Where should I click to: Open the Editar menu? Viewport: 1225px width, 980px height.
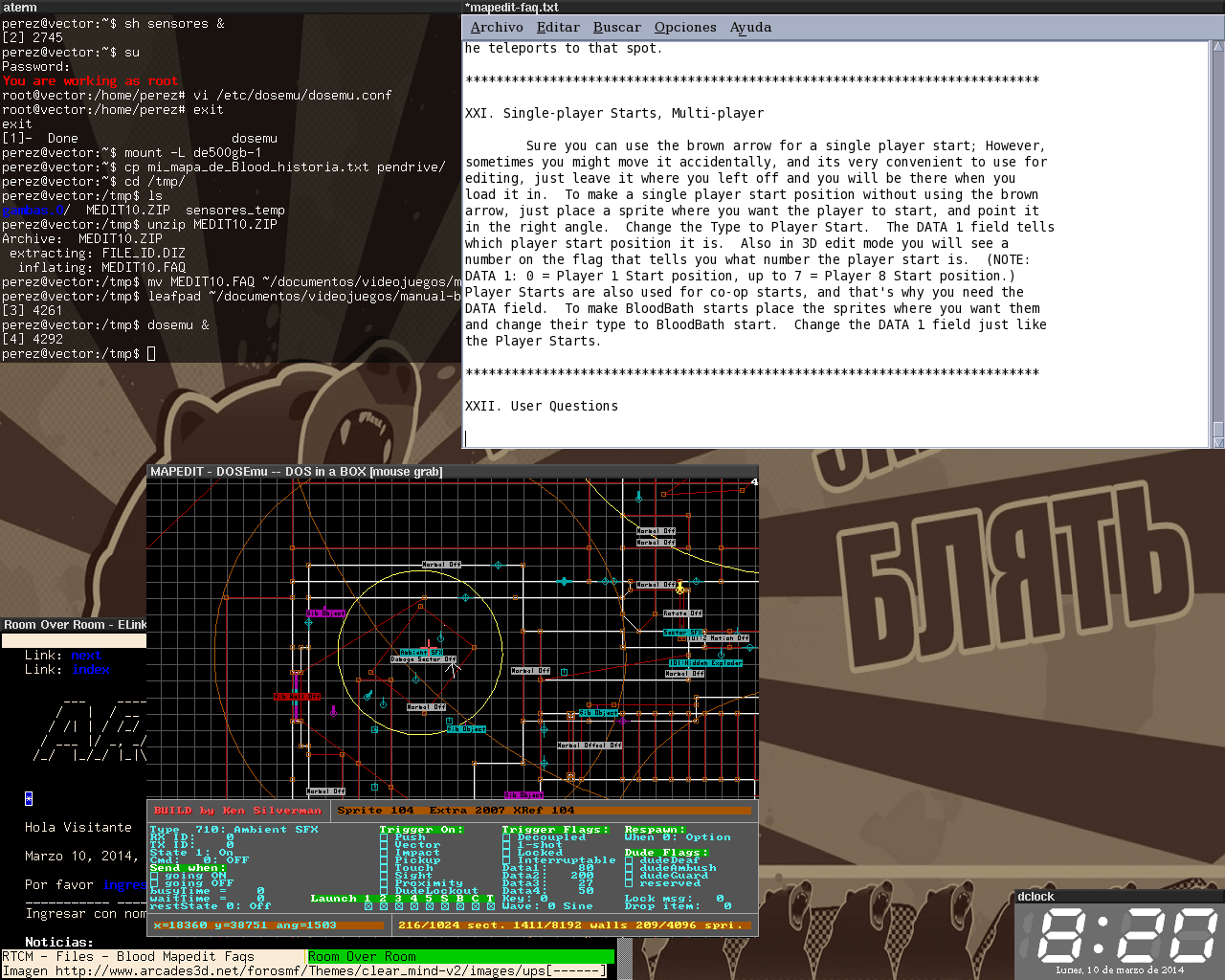558,27
